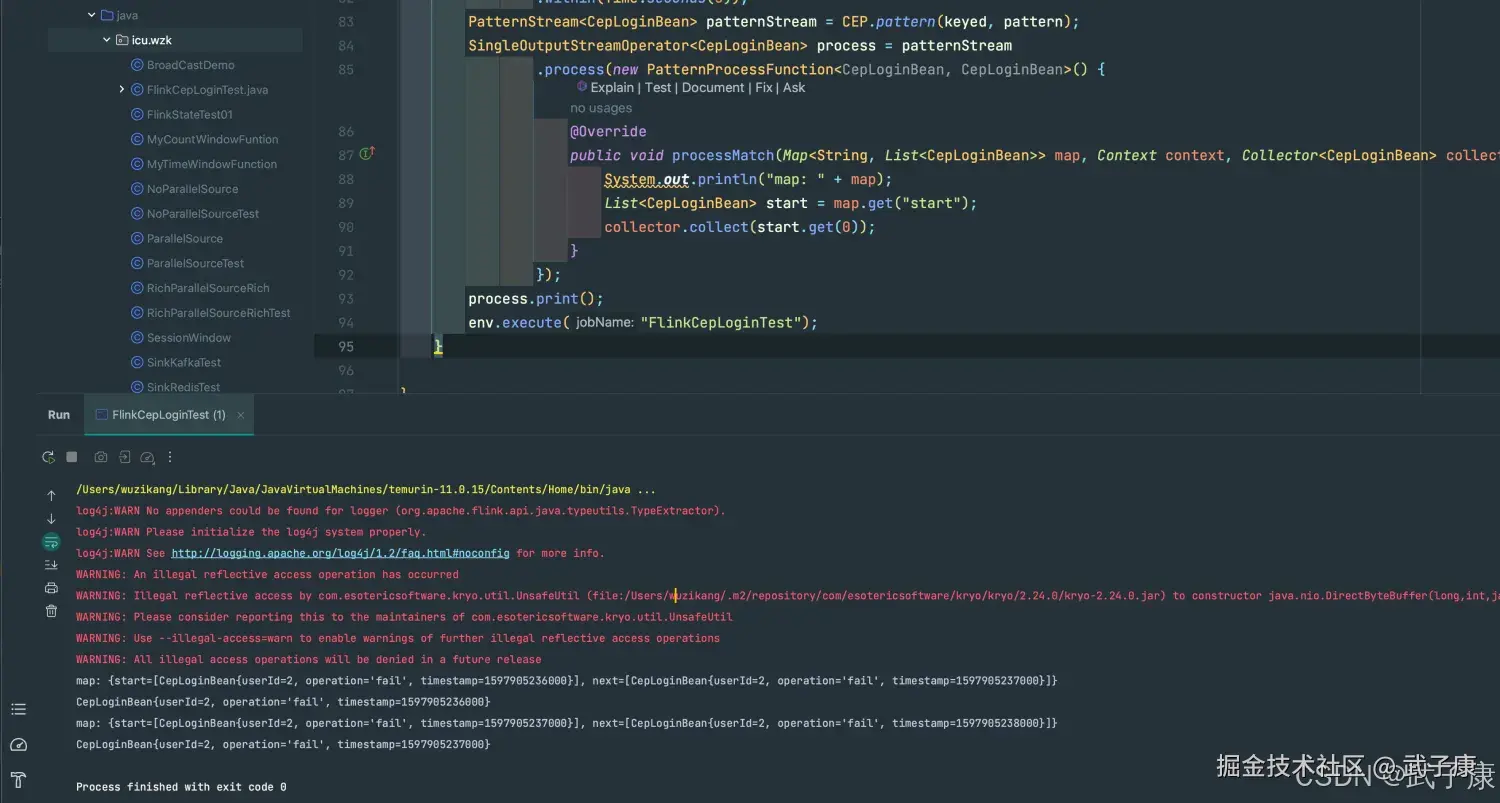Screen dimensions: 1500x803
Task: Click the Attach Debugger (arrow-into-box) icon
Action: (124, 457)
